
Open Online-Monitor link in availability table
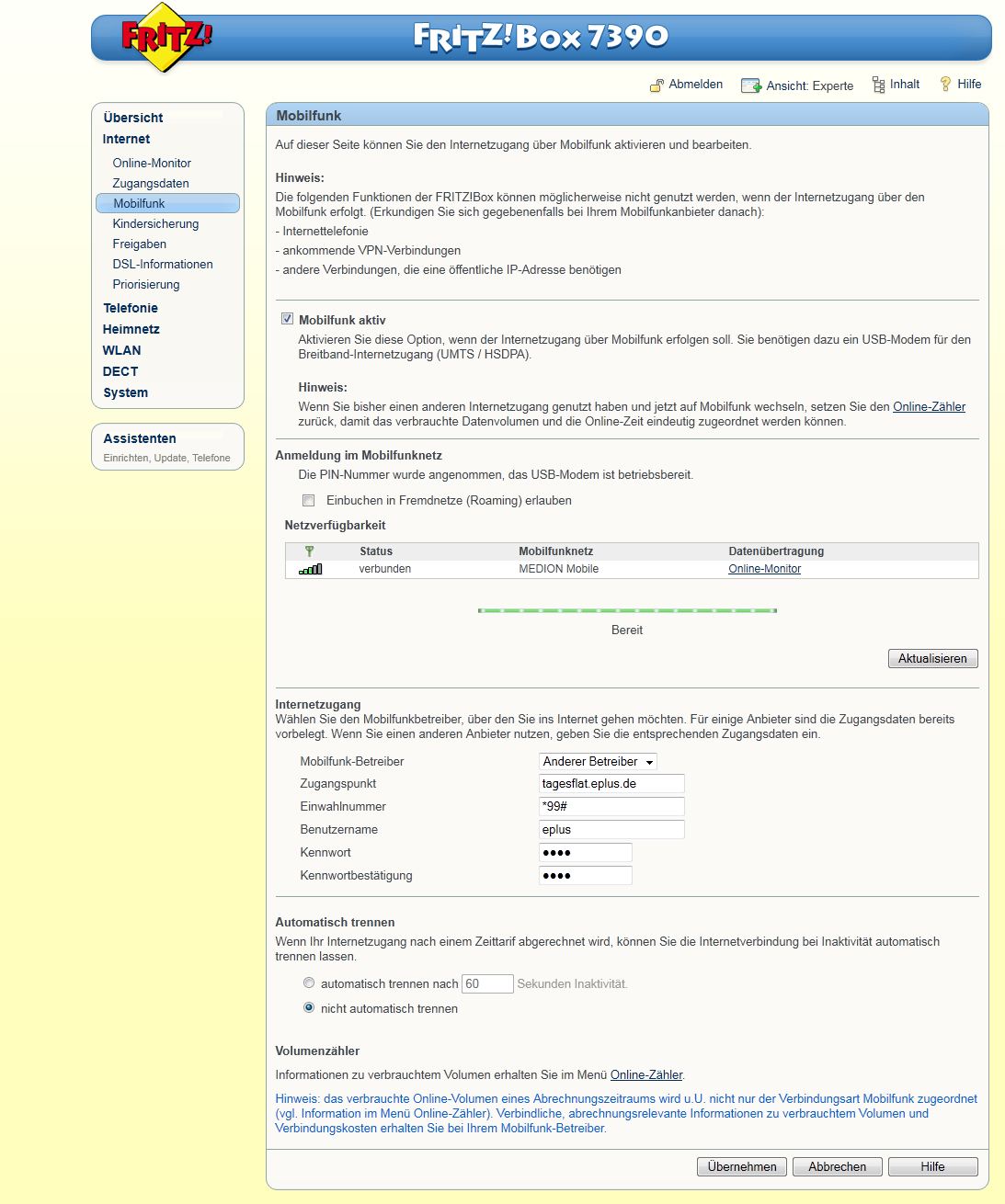[765, 569]
